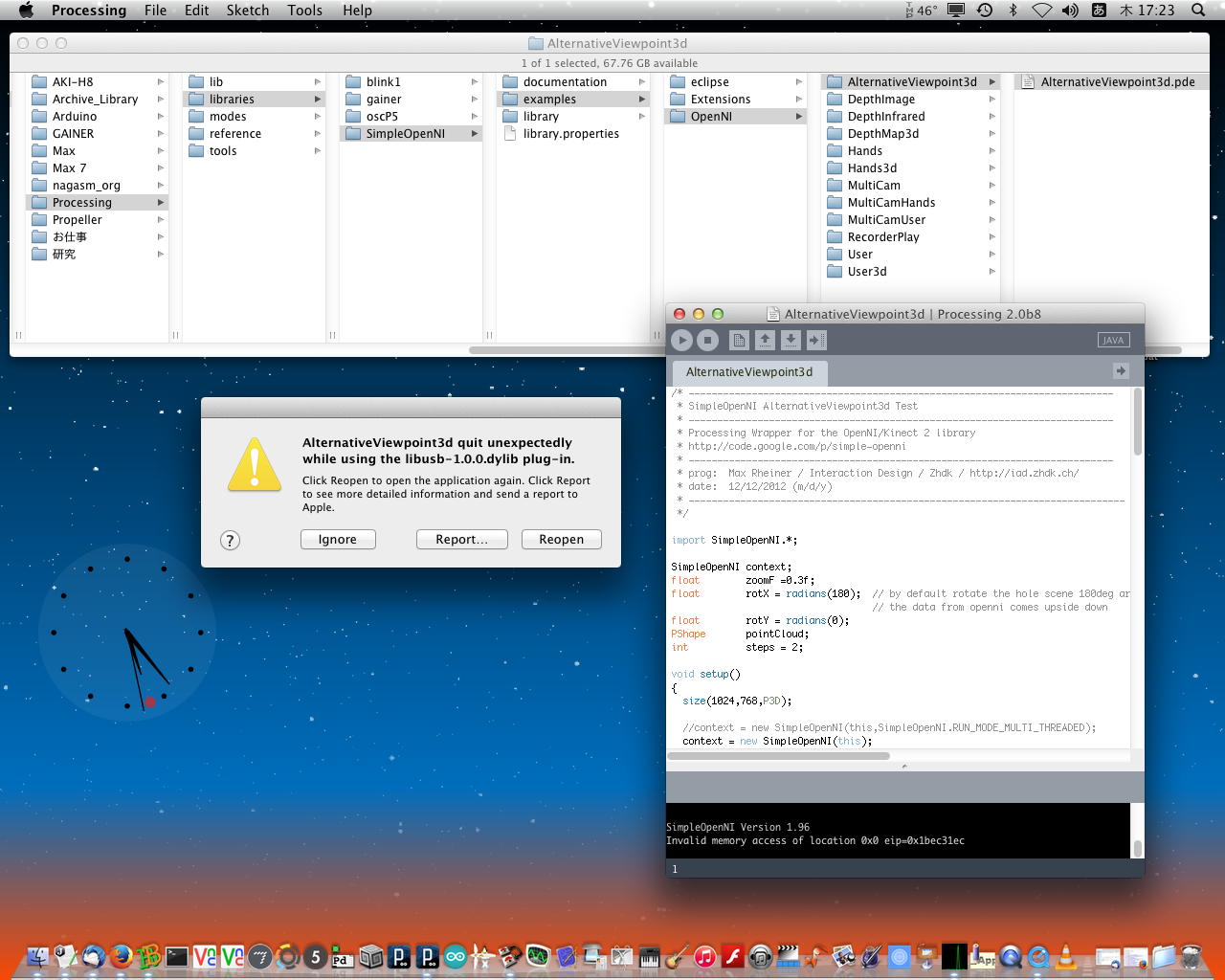Screen dimensions: 1225x980
Task: Click the New sketch page icon
Action: click(739, 340)
